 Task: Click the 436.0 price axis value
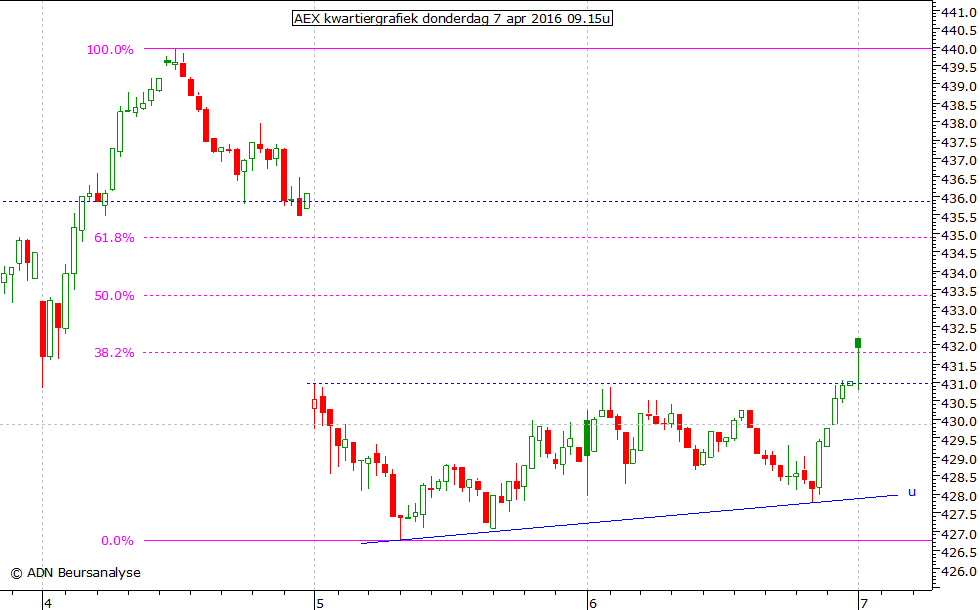pos(959,198)
